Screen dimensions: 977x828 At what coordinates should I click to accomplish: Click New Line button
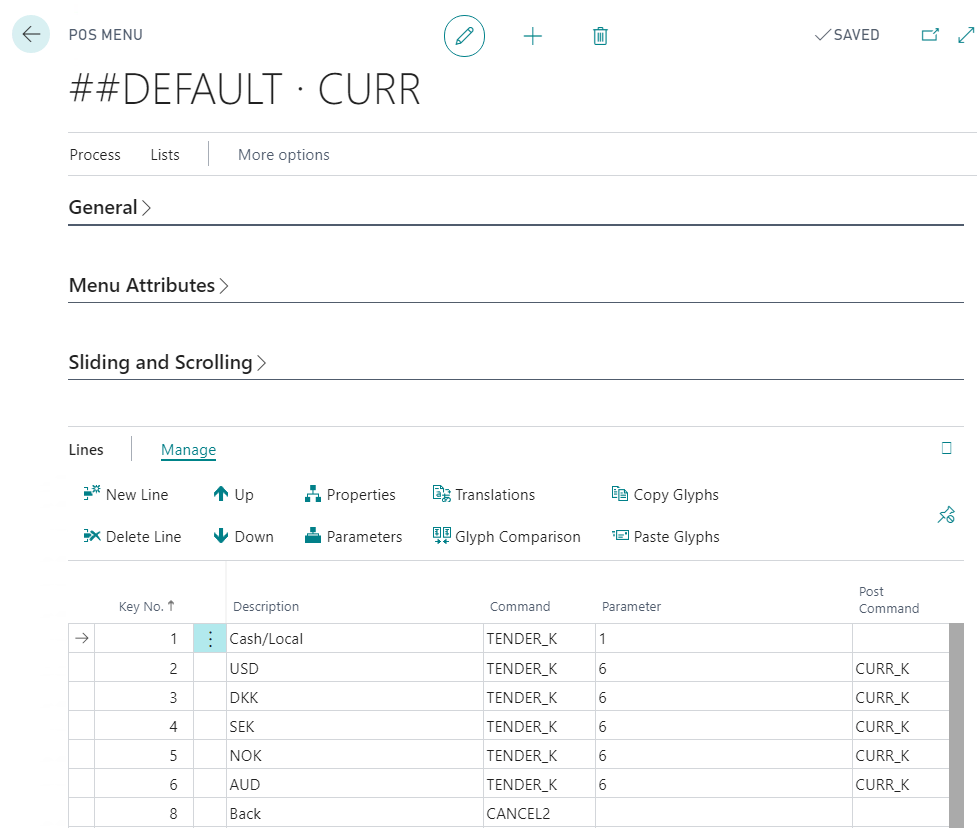126,495
